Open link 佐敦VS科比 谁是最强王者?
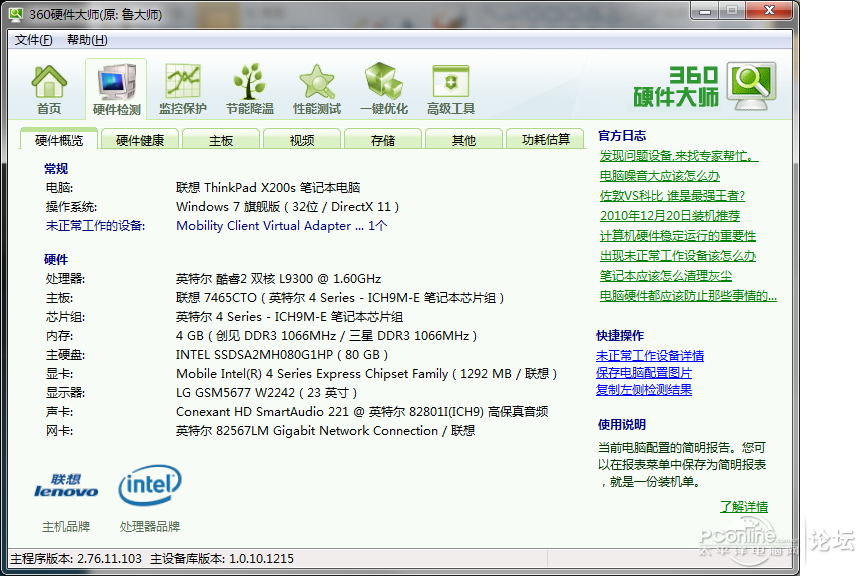The image size is (864, 576). pos(672,196)
